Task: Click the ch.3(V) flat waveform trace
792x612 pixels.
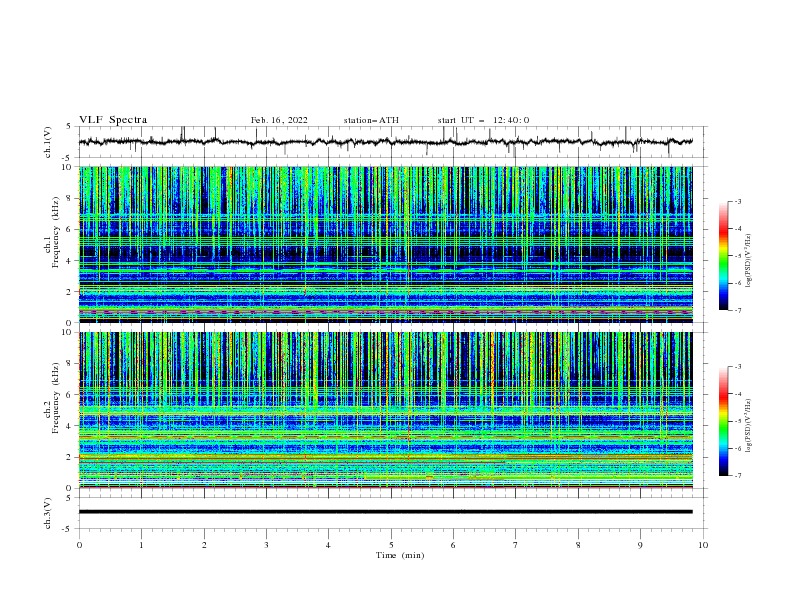Action: (385, 512)
